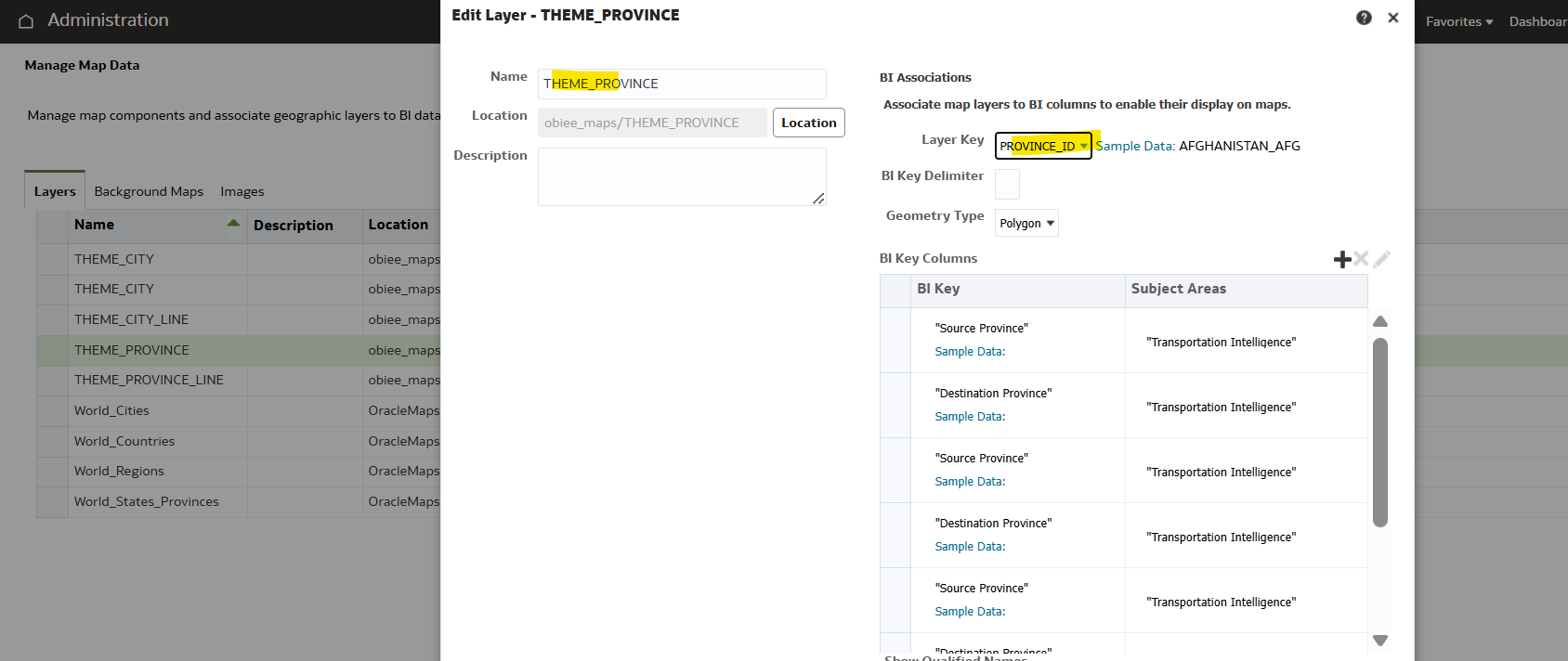Select the THEME_PROVINCE_LINE layer row
Viewport: 1568px width, 661px height.
(239, 380)
